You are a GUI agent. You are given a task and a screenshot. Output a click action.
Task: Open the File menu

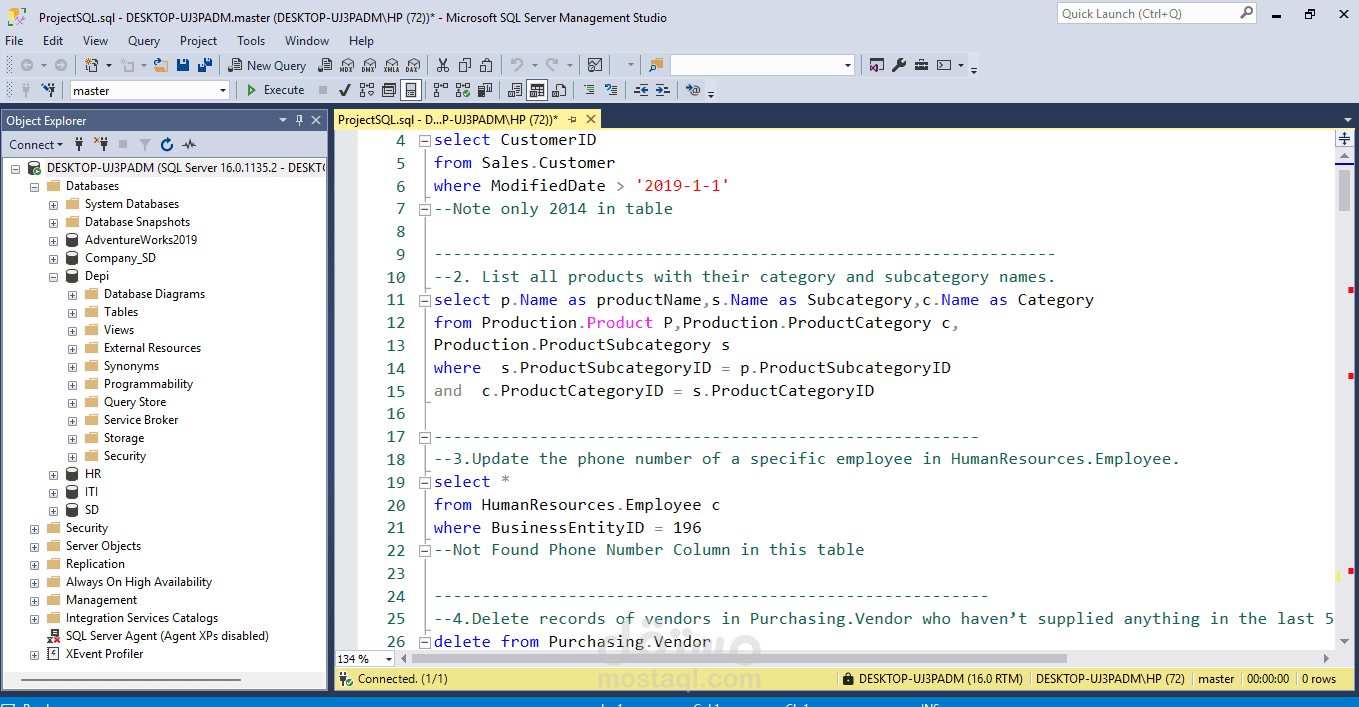(14, 41)
